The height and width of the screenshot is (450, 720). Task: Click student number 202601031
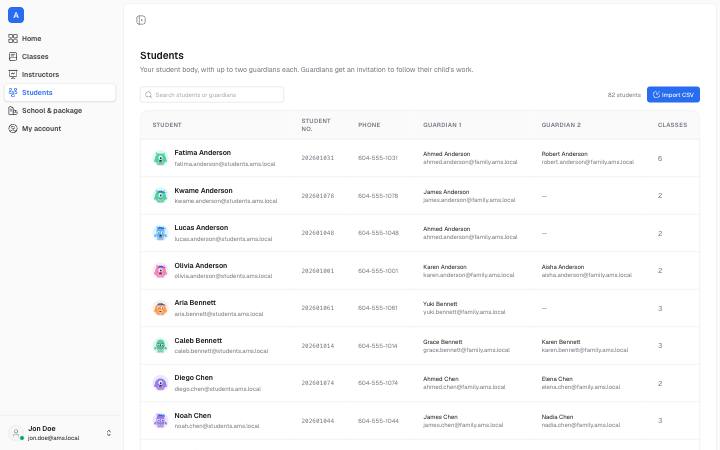click(x=318, y=158)
